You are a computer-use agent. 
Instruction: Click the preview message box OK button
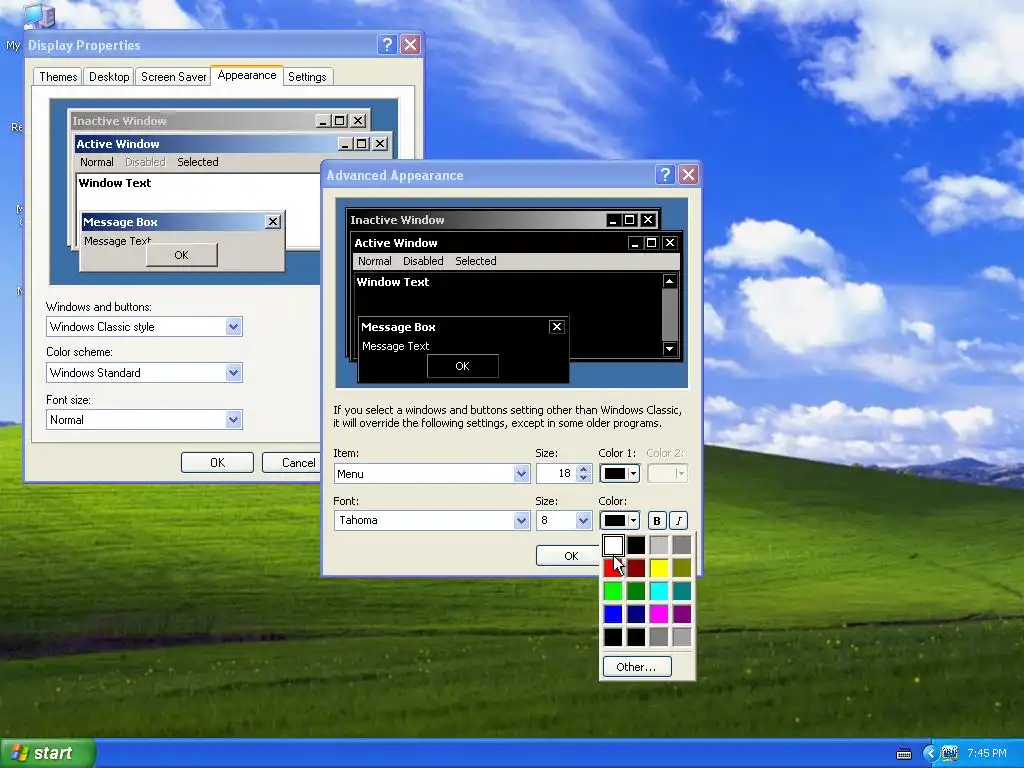pos(462,366)
